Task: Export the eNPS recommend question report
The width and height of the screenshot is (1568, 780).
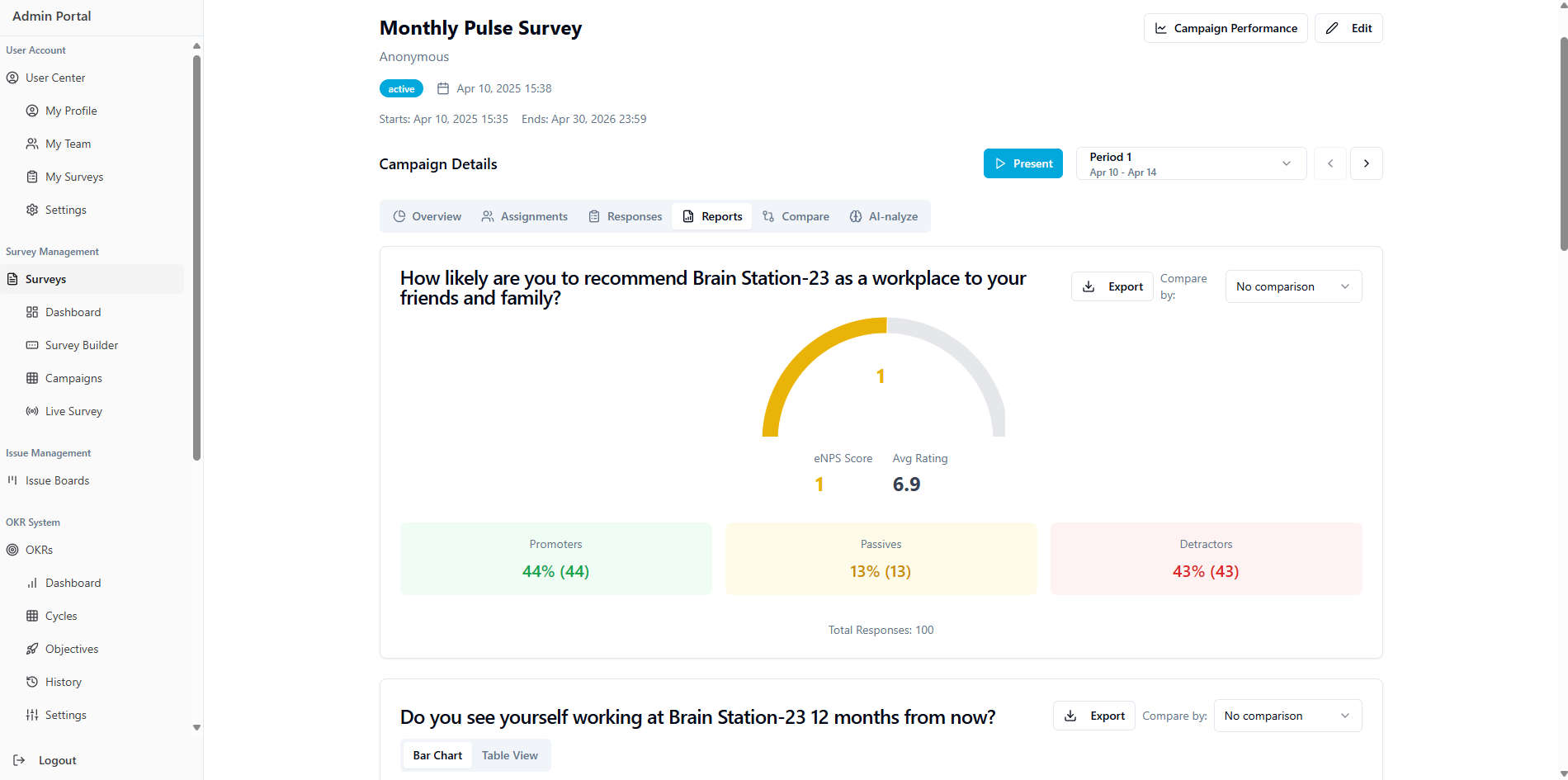Action: tap(1112, 286)
